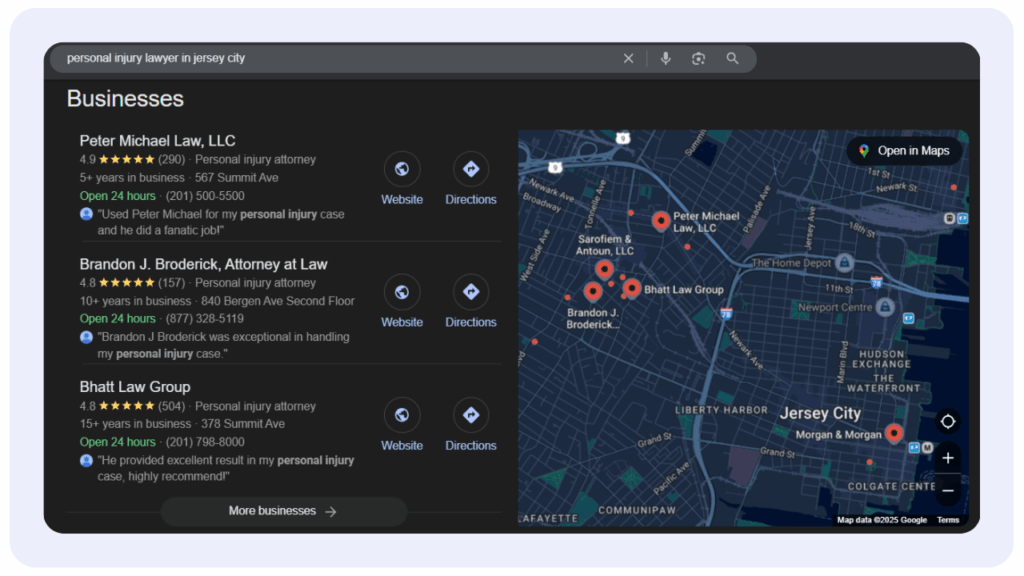
Task: Click Peter Michael Law review quote
Action: (221, 222)
